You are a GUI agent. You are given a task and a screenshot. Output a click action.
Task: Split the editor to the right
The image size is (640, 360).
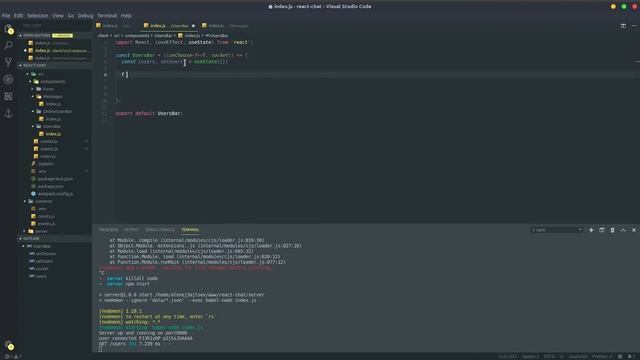[x=623, y=26]
